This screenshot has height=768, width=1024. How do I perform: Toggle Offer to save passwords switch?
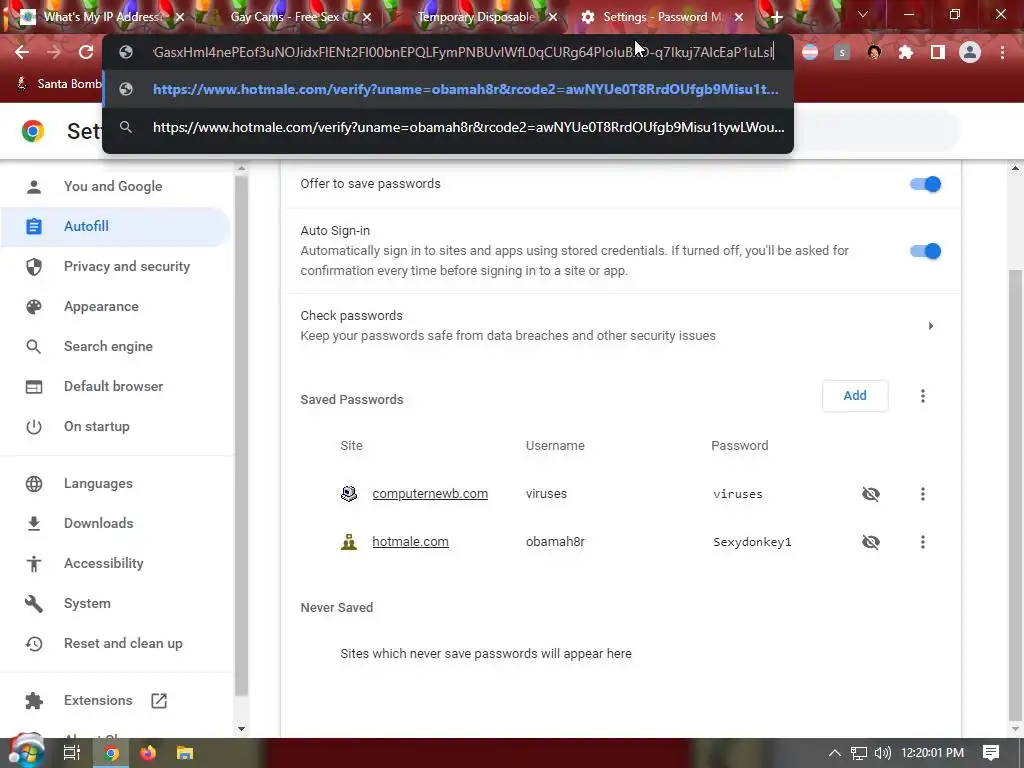click(x=925, y=184)
